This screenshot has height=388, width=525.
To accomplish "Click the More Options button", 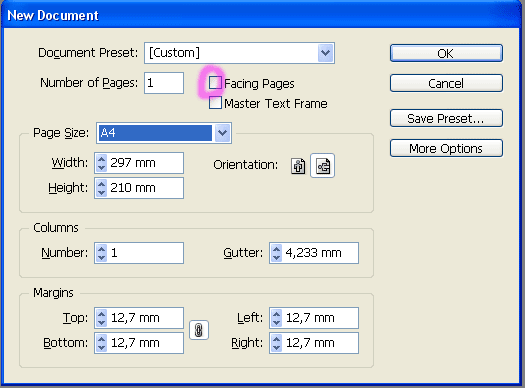I will point(446,148).
